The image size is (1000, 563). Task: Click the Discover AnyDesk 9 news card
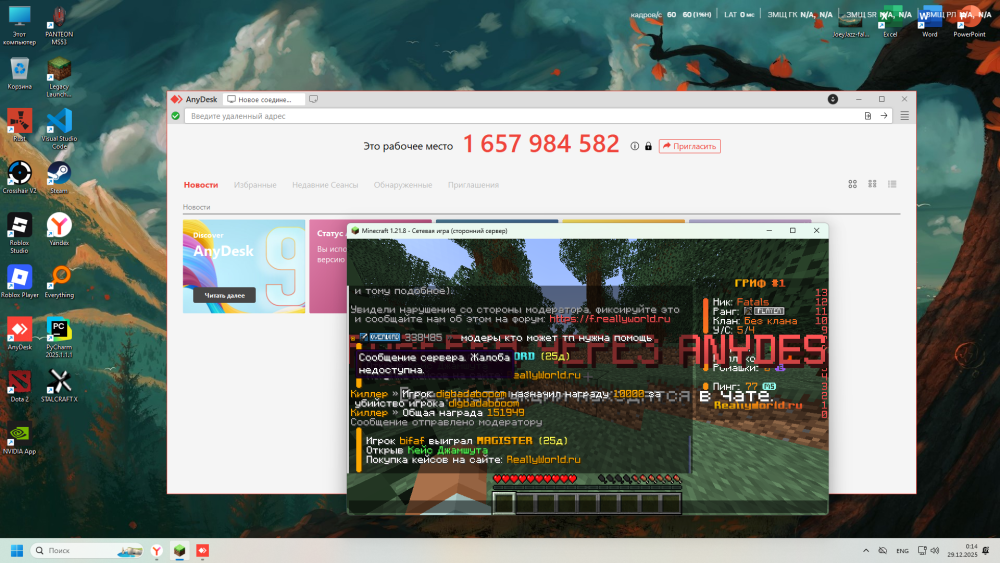pyautogui.click(x=244, y=267)
